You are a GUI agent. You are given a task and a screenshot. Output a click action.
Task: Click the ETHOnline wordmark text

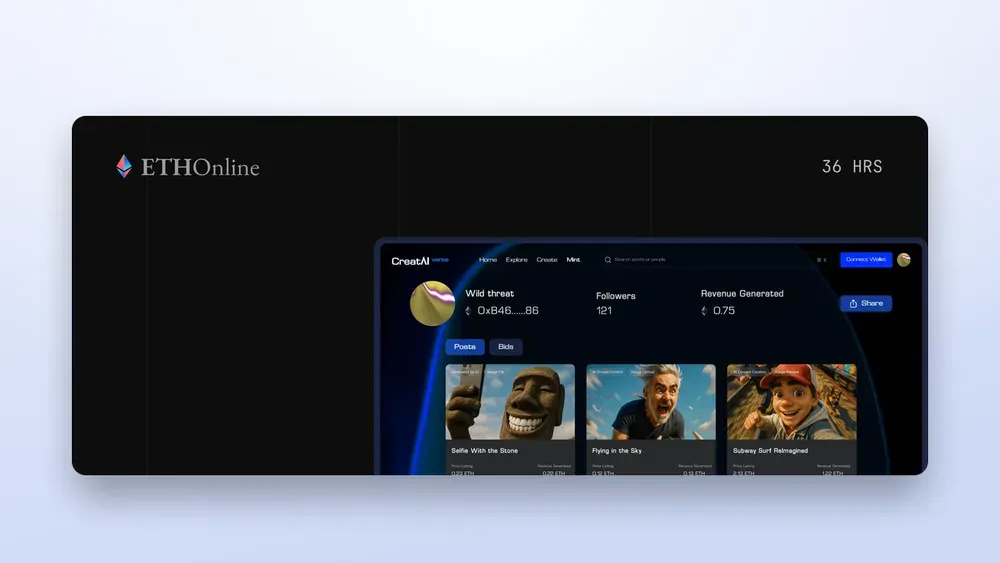[x=200, y=167]
